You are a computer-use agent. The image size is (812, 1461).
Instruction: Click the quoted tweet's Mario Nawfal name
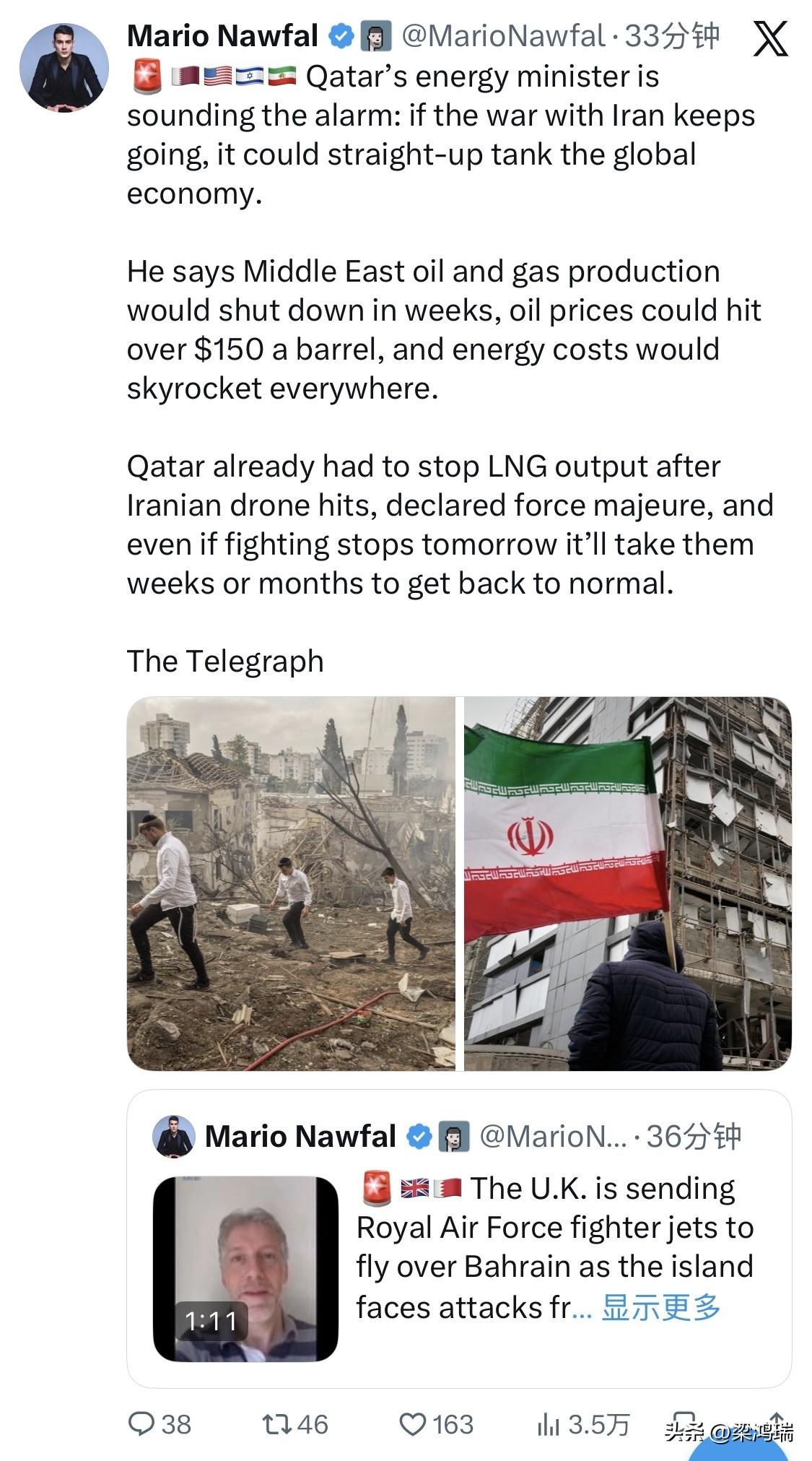(300, 1136)
